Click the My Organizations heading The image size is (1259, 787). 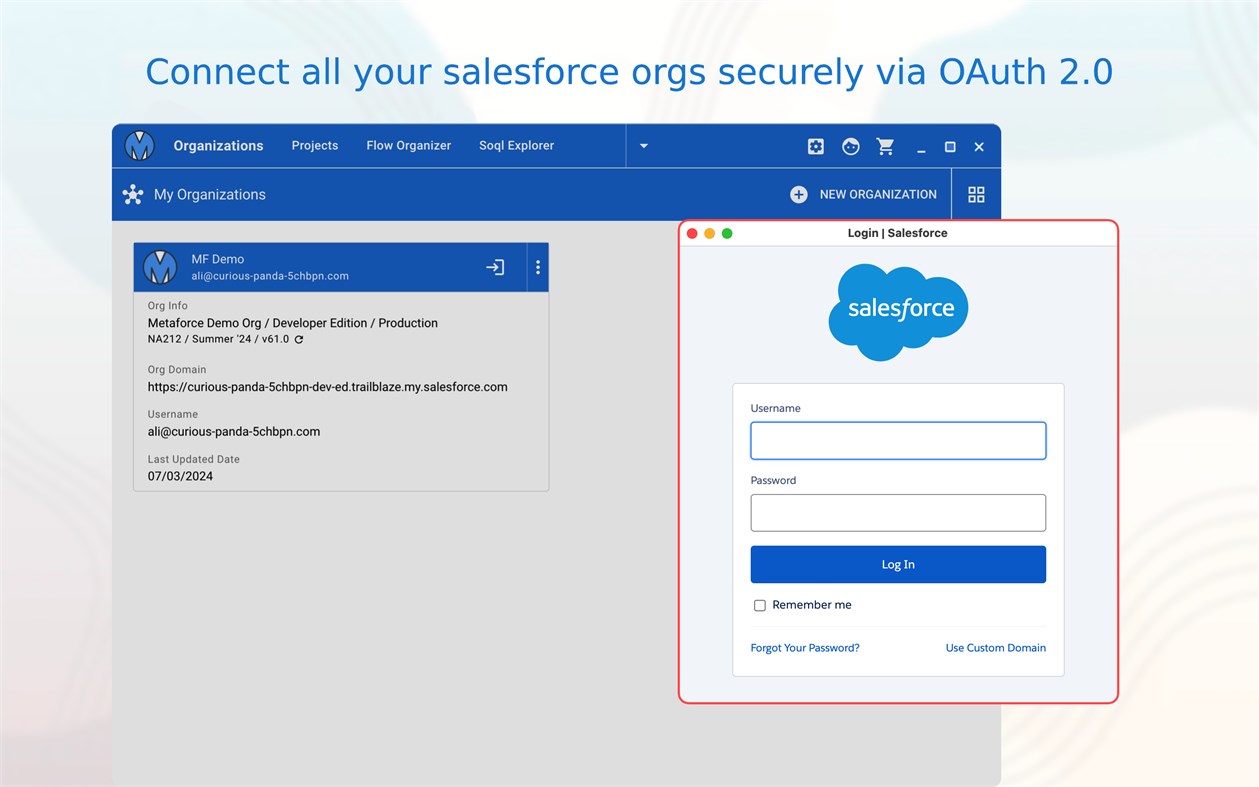click(x=210, y=195)
